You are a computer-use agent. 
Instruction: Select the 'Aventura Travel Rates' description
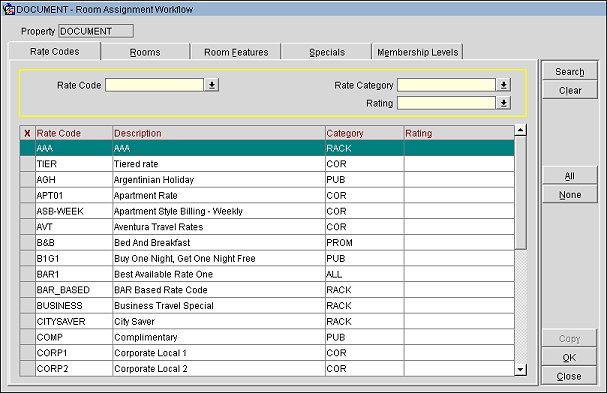tap(219, 227)
